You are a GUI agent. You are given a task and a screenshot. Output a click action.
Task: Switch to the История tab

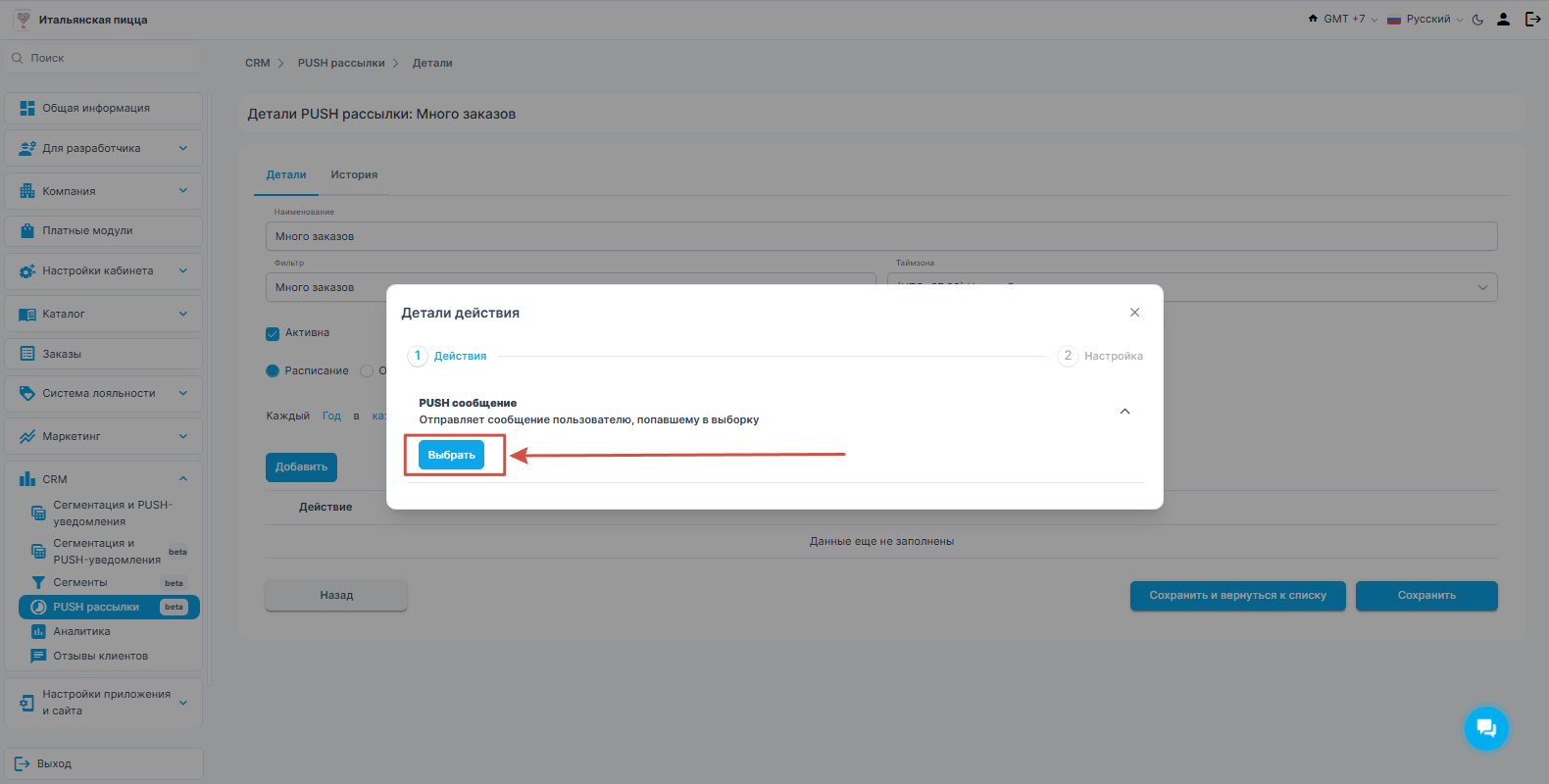(354, 174)
